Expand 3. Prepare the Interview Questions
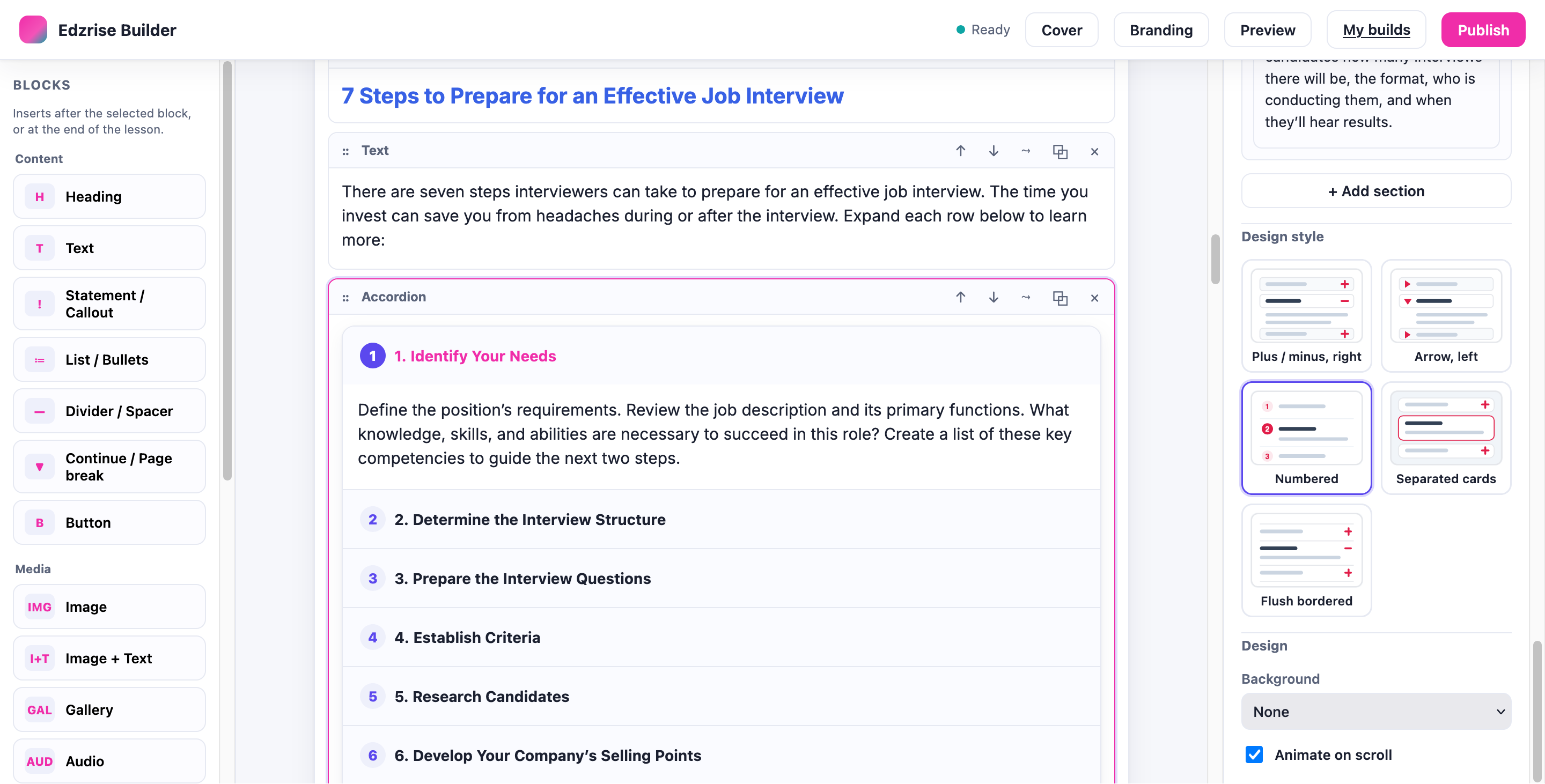The image size is (1545, 784). coord(721,579)
